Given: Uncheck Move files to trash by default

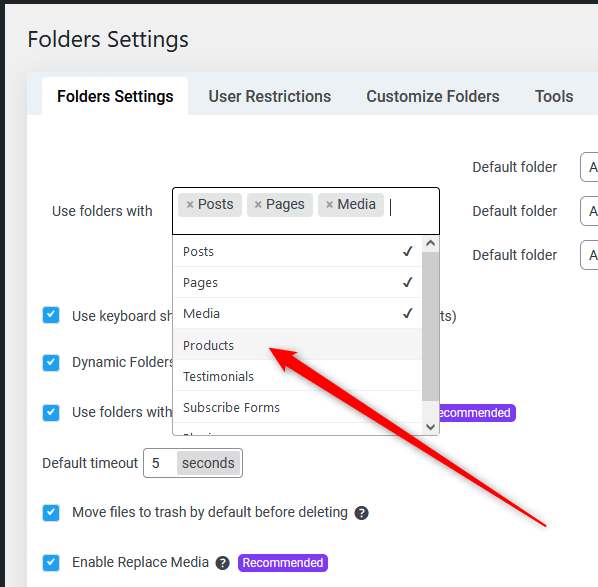Looking at the screenshot, I should pos(51,513).
